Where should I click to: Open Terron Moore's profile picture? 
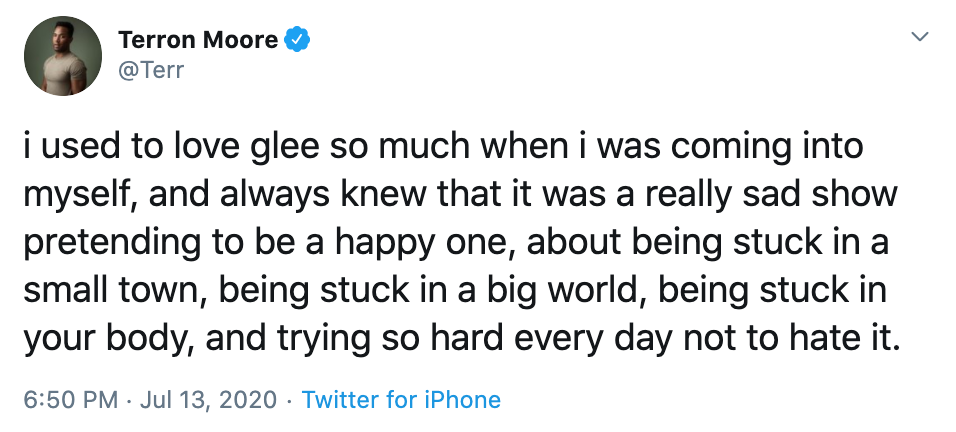click(63, 55)
